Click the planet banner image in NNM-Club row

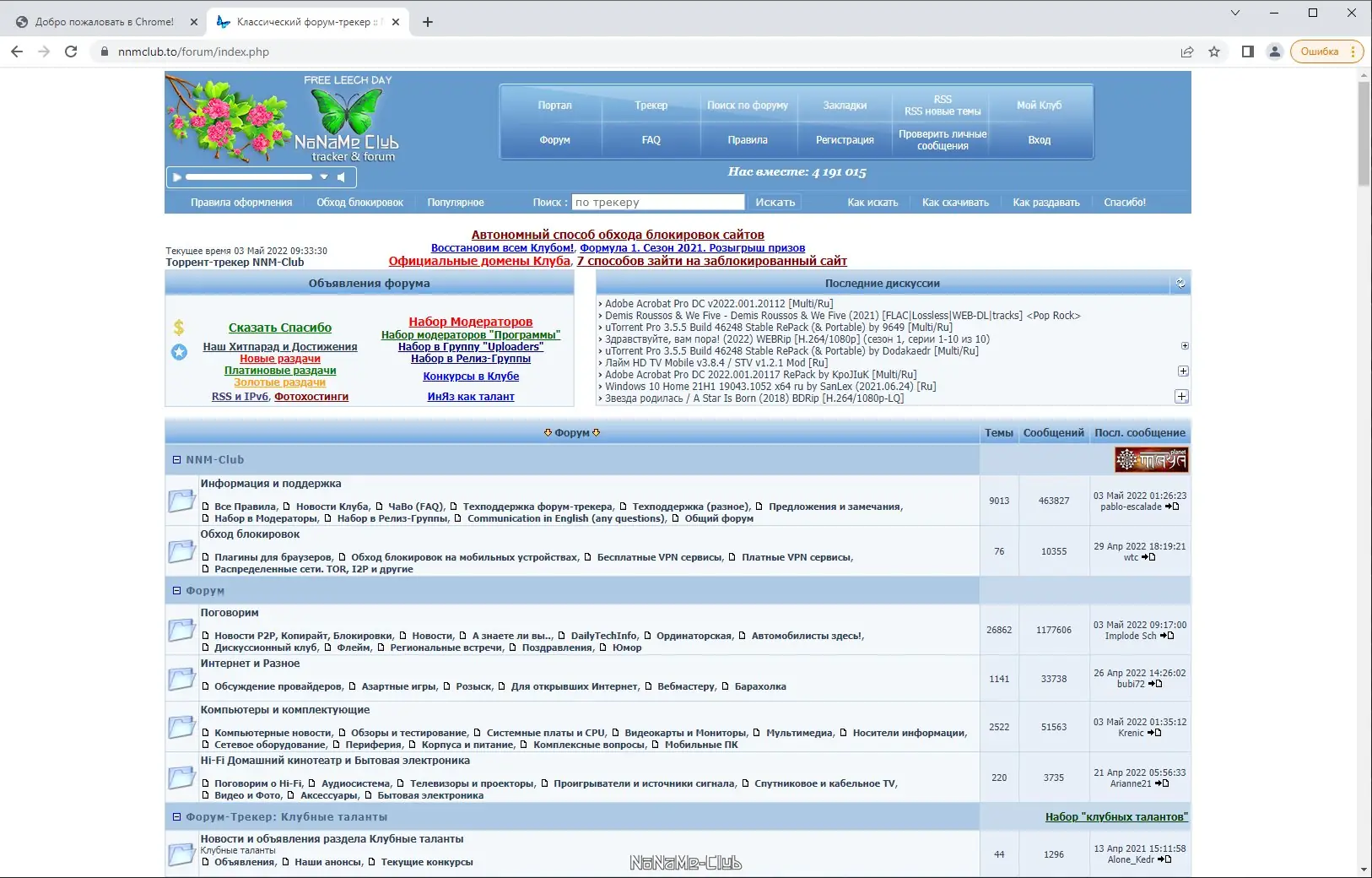(1151, 460)
